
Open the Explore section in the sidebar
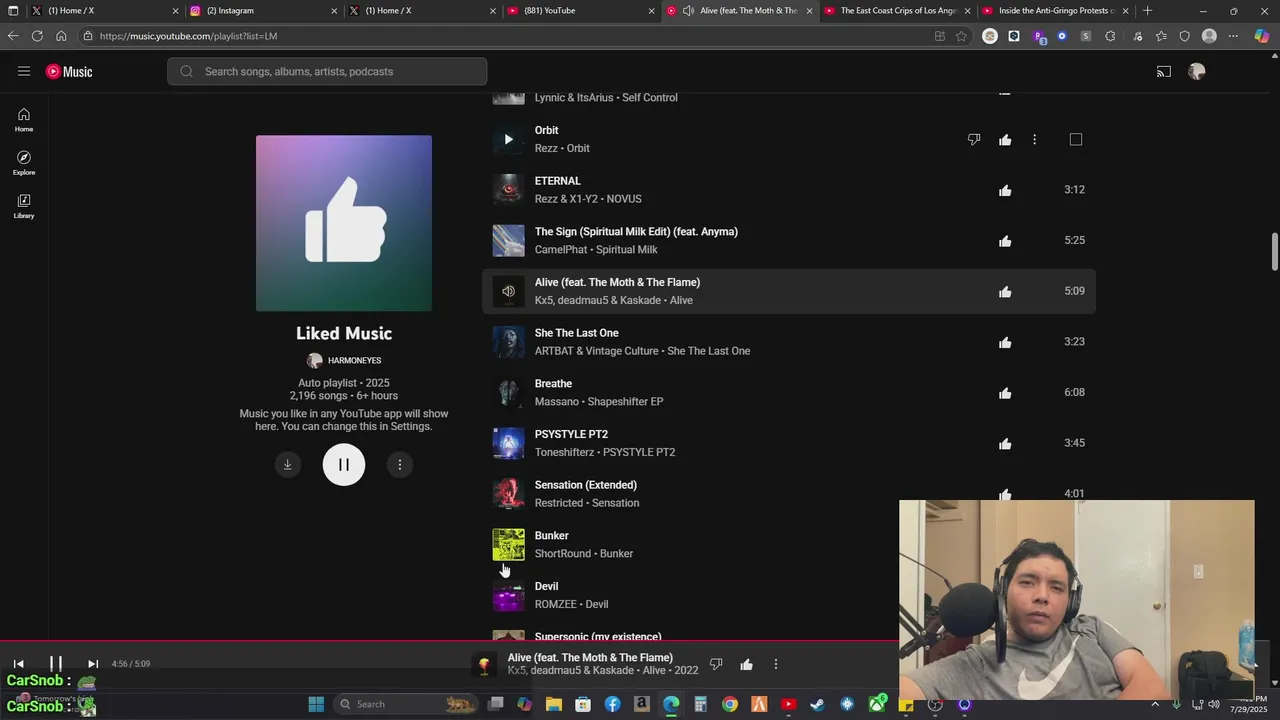coord(24,163)
